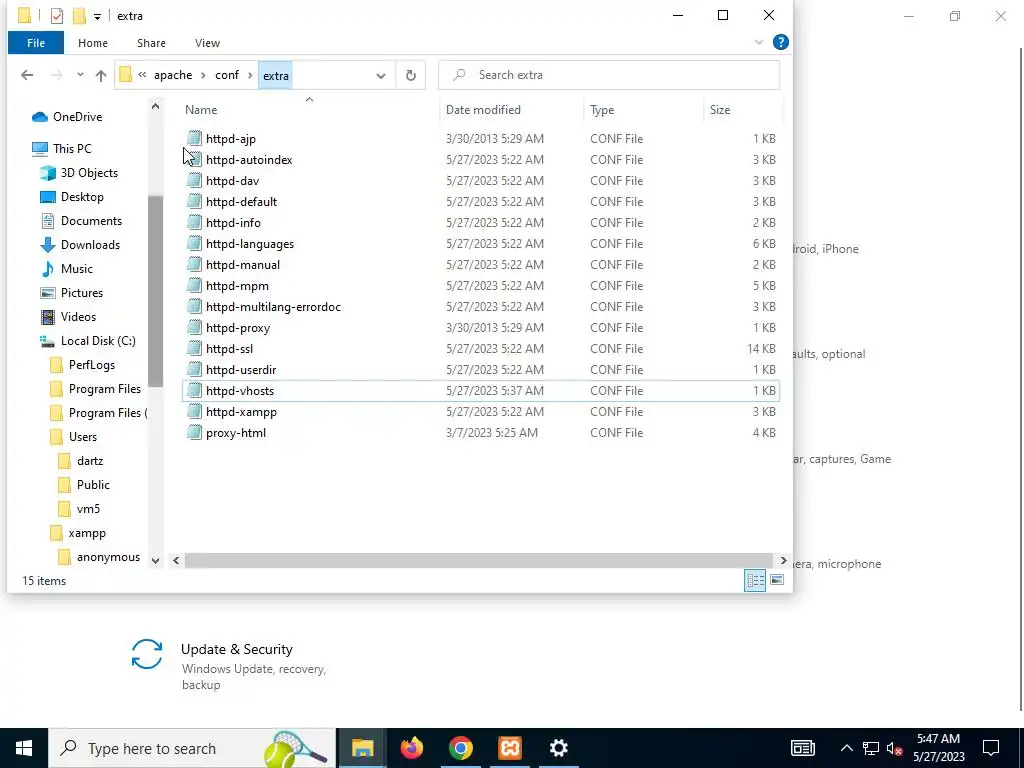This screenshot has width=1024, height=768.
Task: Click the navigation pane scroll up arrow
Action: [x=155, y=106]
